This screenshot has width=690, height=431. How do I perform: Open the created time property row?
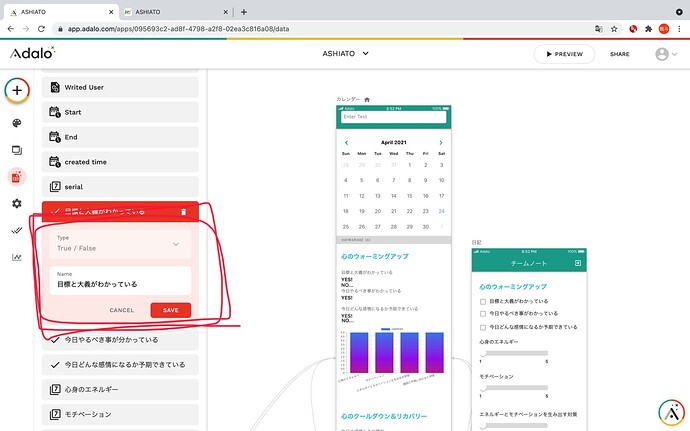click(x=120, y=162)
